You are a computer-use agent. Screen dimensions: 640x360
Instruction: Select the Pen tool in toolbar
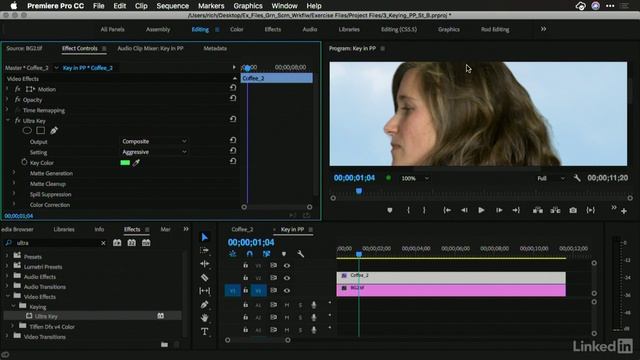[x=204, y=304]
